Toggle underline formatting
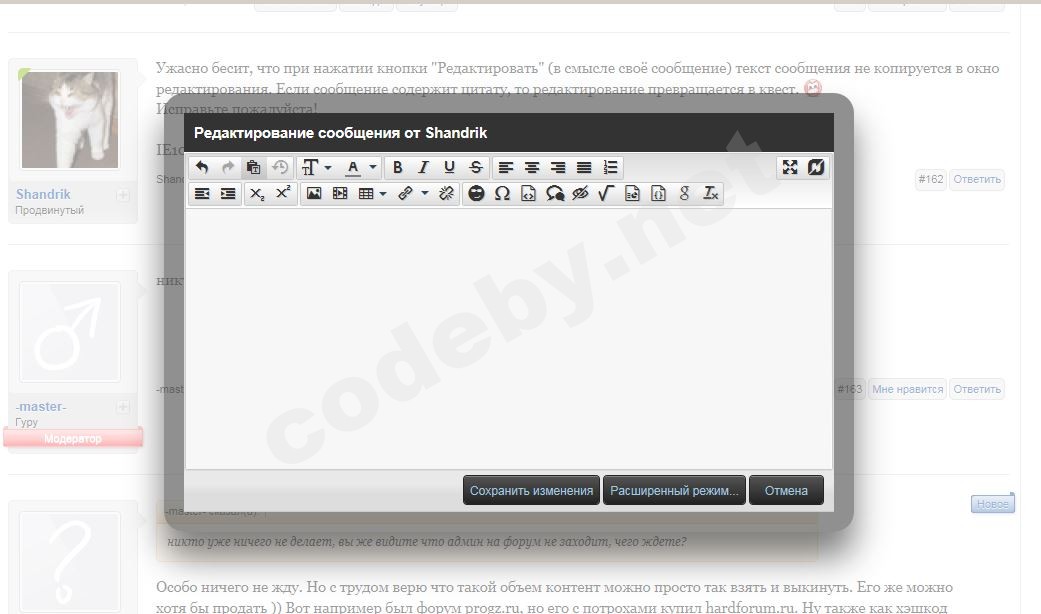This screenshot has width=1041, height=614. click(449, 167)
